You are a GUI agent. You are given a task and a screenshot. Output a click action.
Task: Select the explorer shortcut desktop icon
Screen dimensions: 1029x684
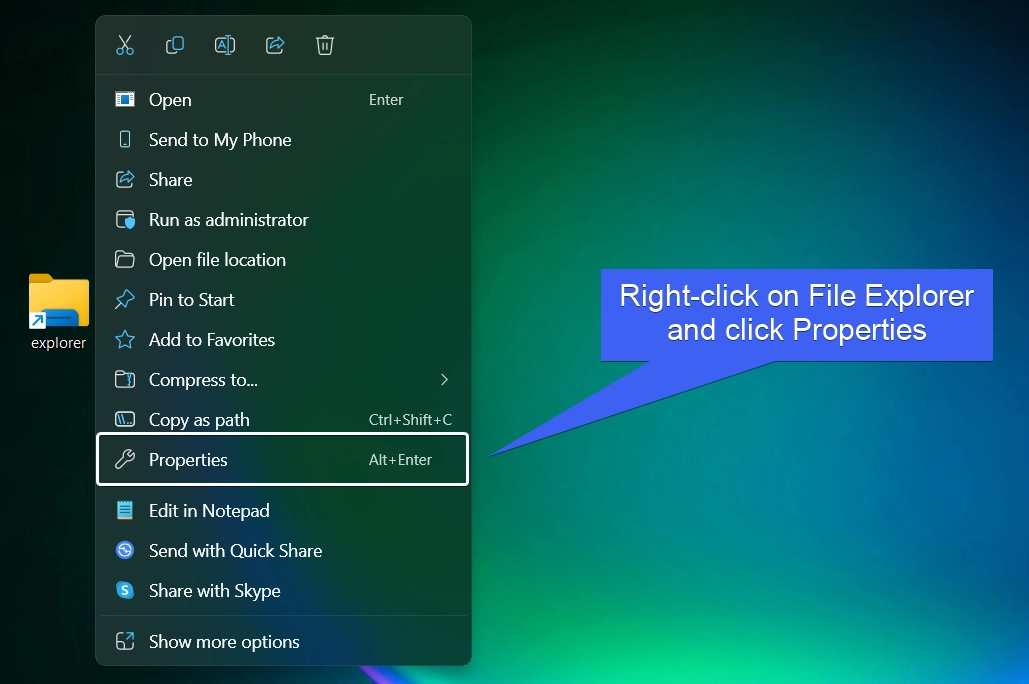point(58,312)
